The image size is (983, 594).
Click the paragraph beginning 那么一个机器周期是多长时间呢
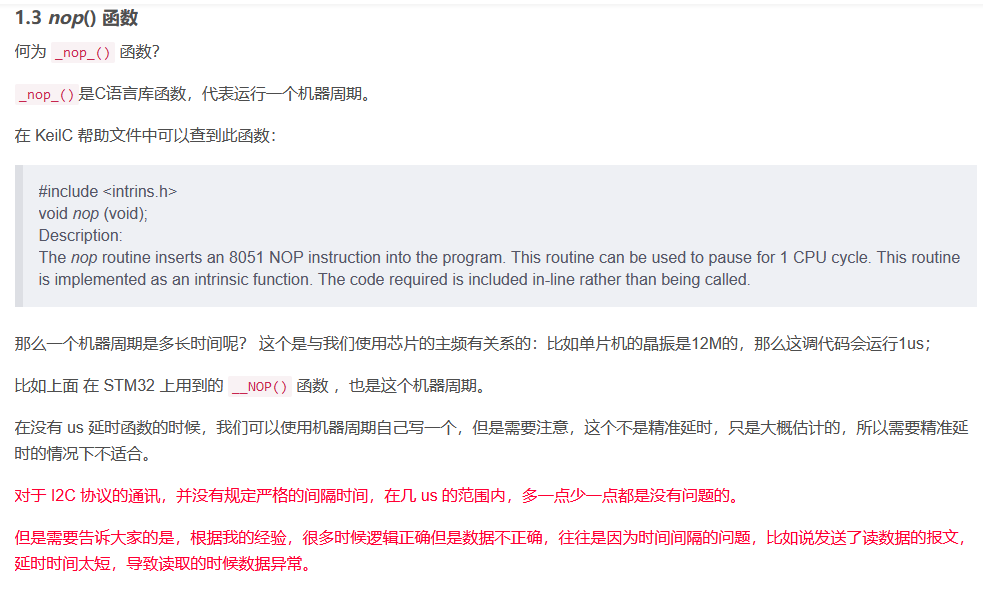473,344
